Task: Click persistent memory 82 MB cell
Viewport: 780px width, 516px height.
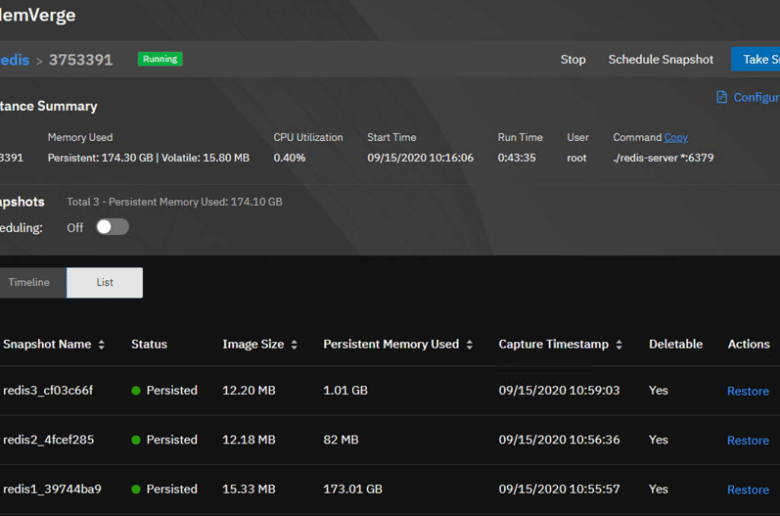Action: click(x=341, y=440)
